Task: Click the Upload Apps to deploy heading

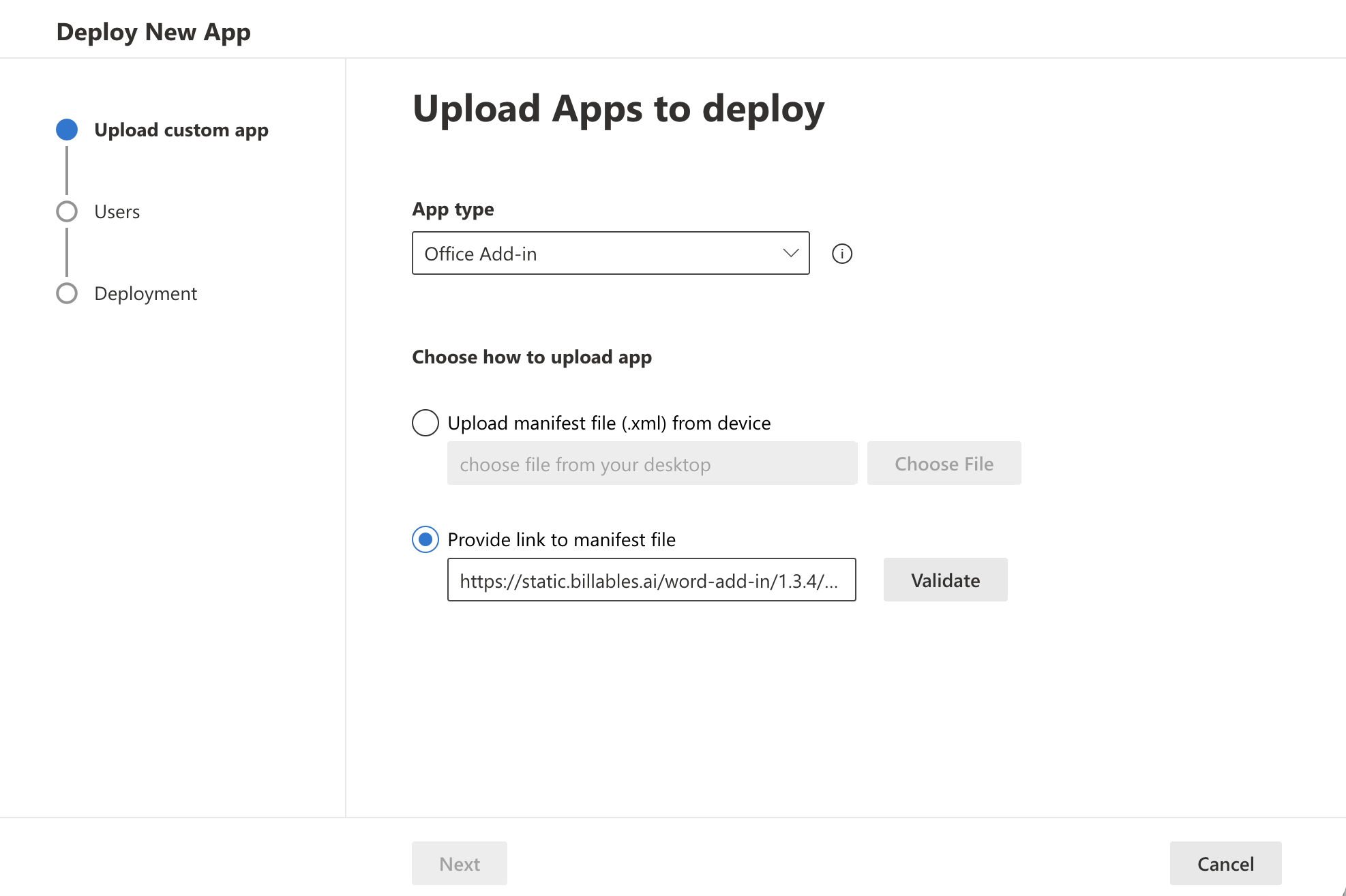Action: click(x=618, y=109)
